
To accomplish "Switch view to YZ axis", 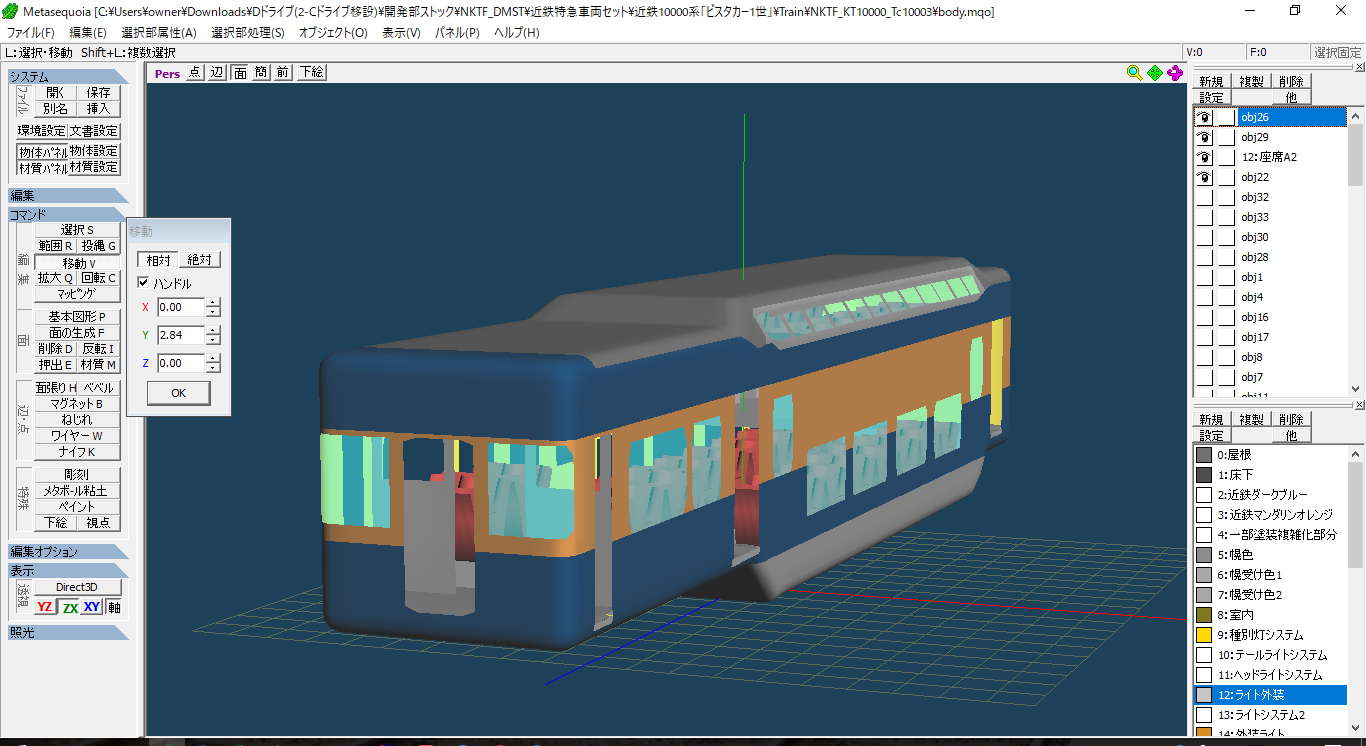I will coord(45,607).
